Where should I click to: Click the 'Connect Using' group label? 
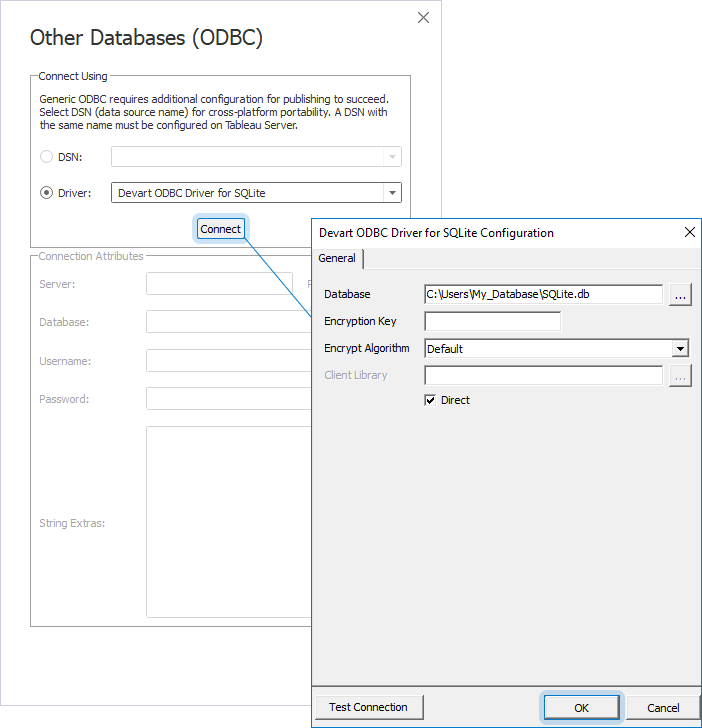click(x=73, y=76)
